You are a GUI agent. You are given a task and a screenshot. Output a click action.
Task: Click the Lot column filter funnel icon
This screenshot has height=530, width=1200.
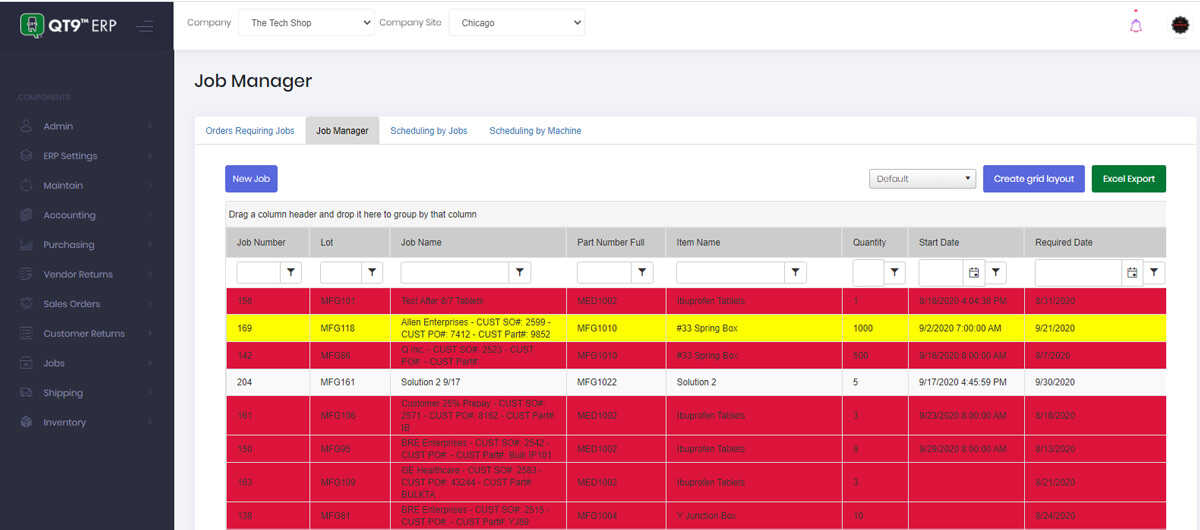372,272
